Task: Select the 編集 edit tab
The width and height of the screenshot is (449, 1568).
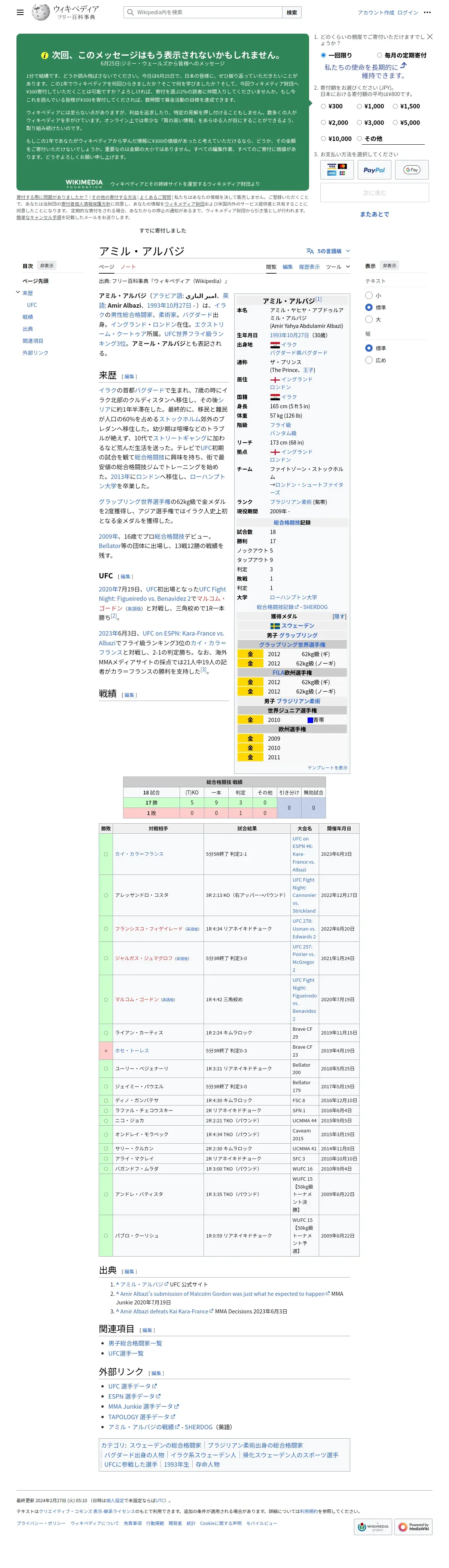Action: pos(288,267)
